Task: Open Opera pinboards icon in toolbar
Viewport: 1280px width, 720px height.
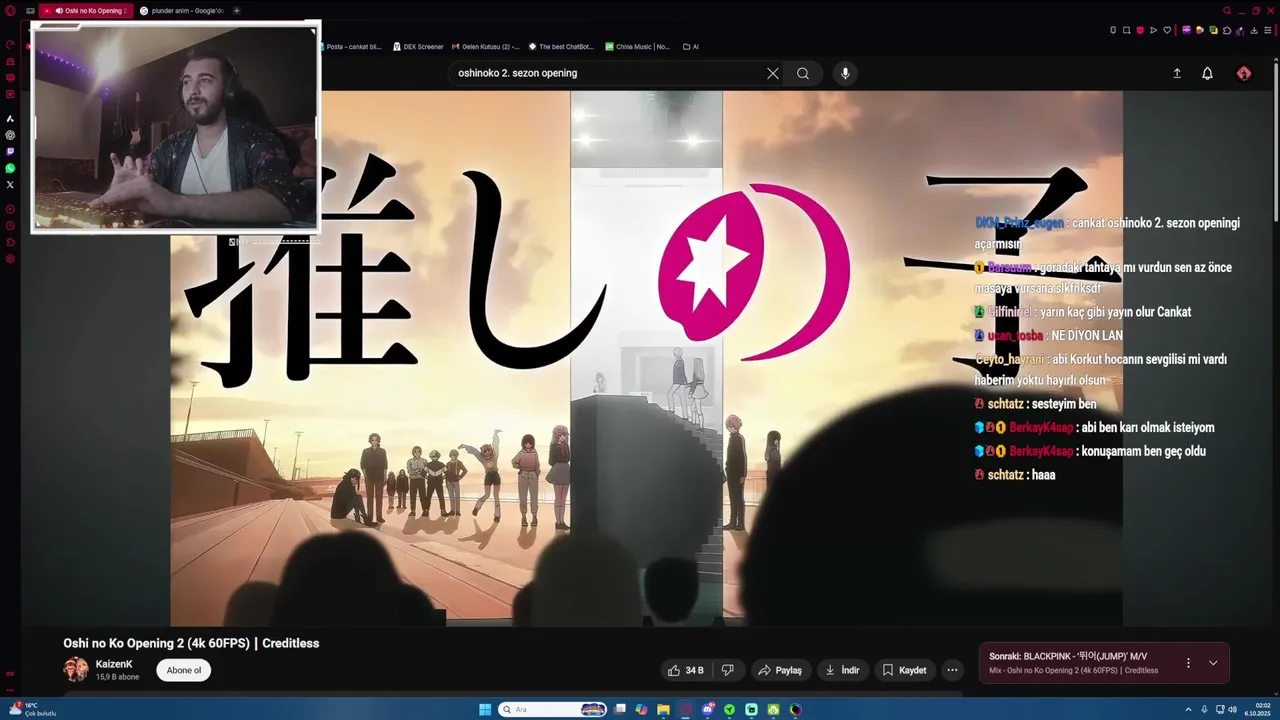Action: (1113, 30)
